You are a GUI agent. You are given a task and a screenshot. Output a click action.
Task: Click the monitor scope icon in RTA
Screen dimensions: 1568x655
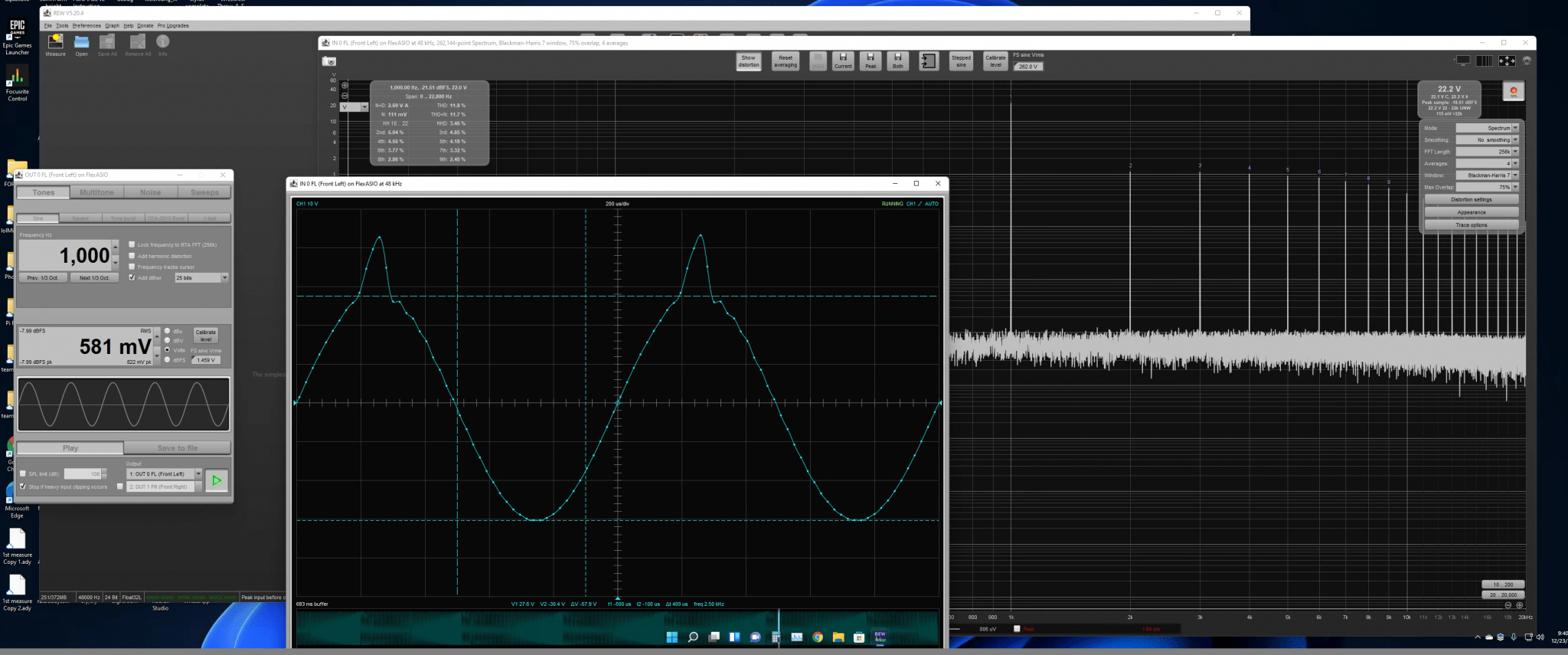click(1463, 61)
